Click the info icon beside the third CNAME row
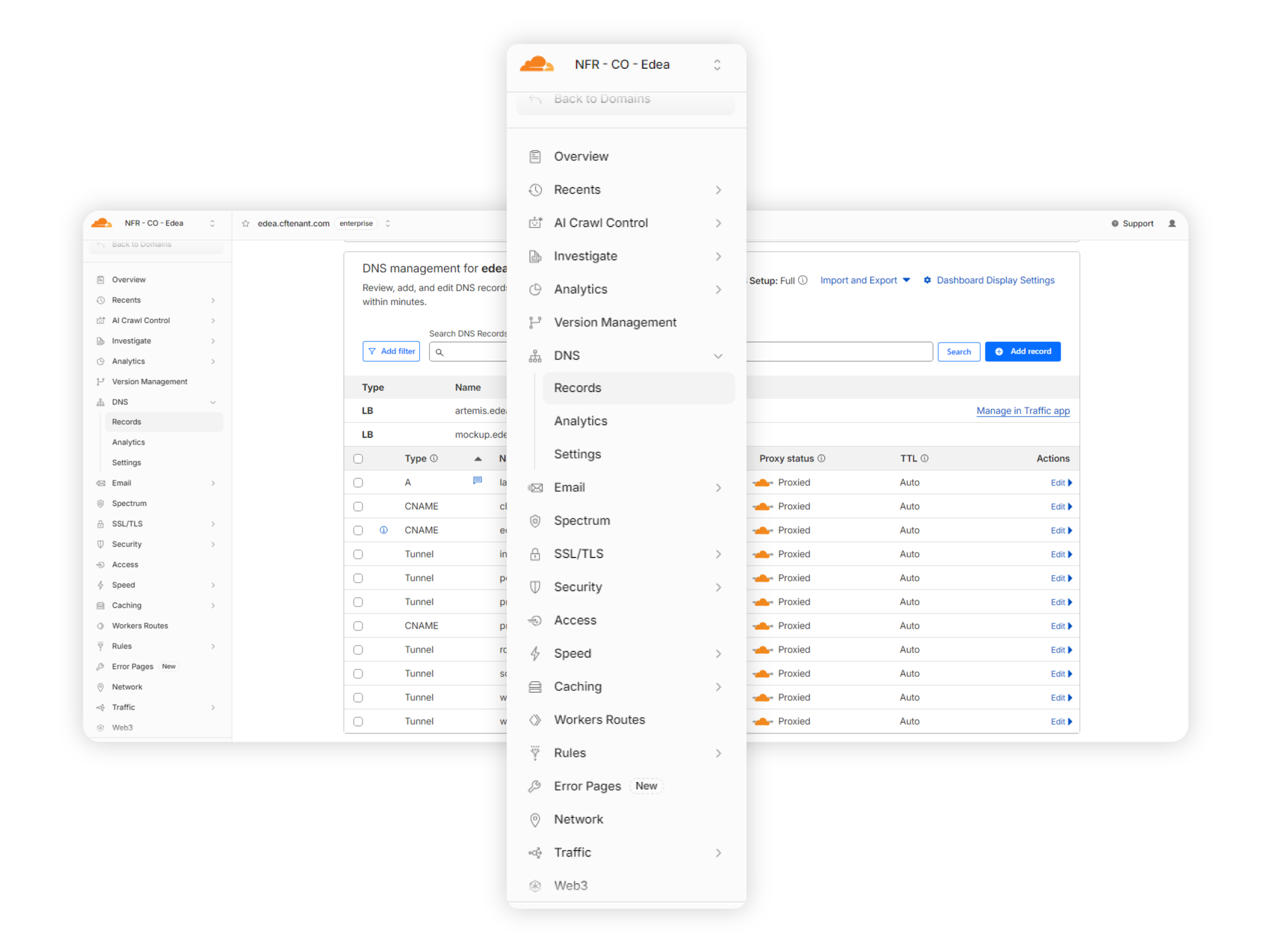The width and height of the screenshot is (1271, 952). click(x=383, y=530)
